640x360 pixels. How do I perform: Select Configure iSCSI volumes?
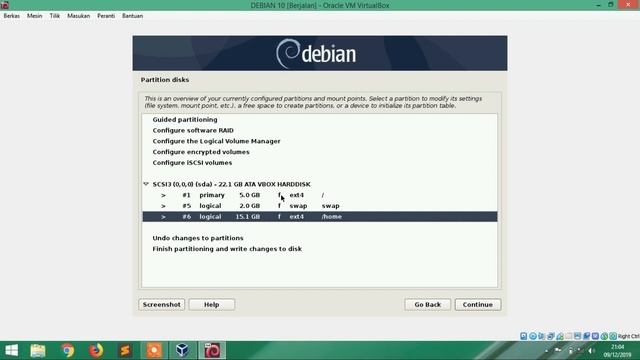tap(192, 162)
